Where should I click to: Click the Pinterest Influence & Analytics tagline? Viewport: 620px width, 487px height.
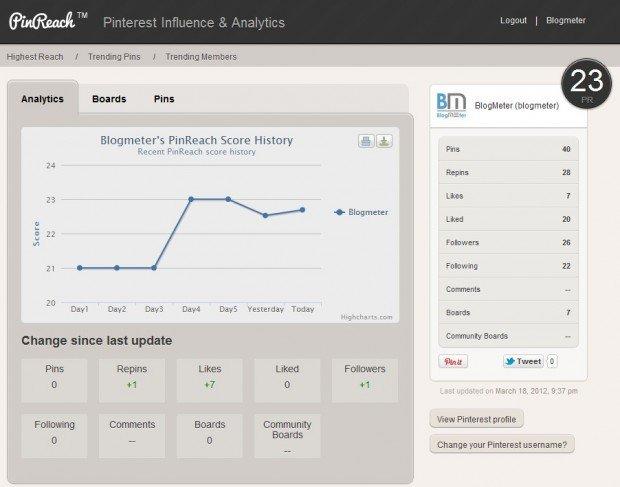[194, 23]
